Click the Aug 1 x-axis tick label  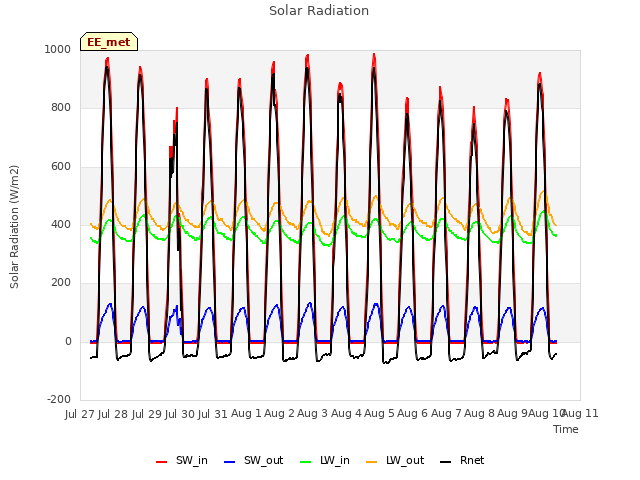click(x=246, y=414)
